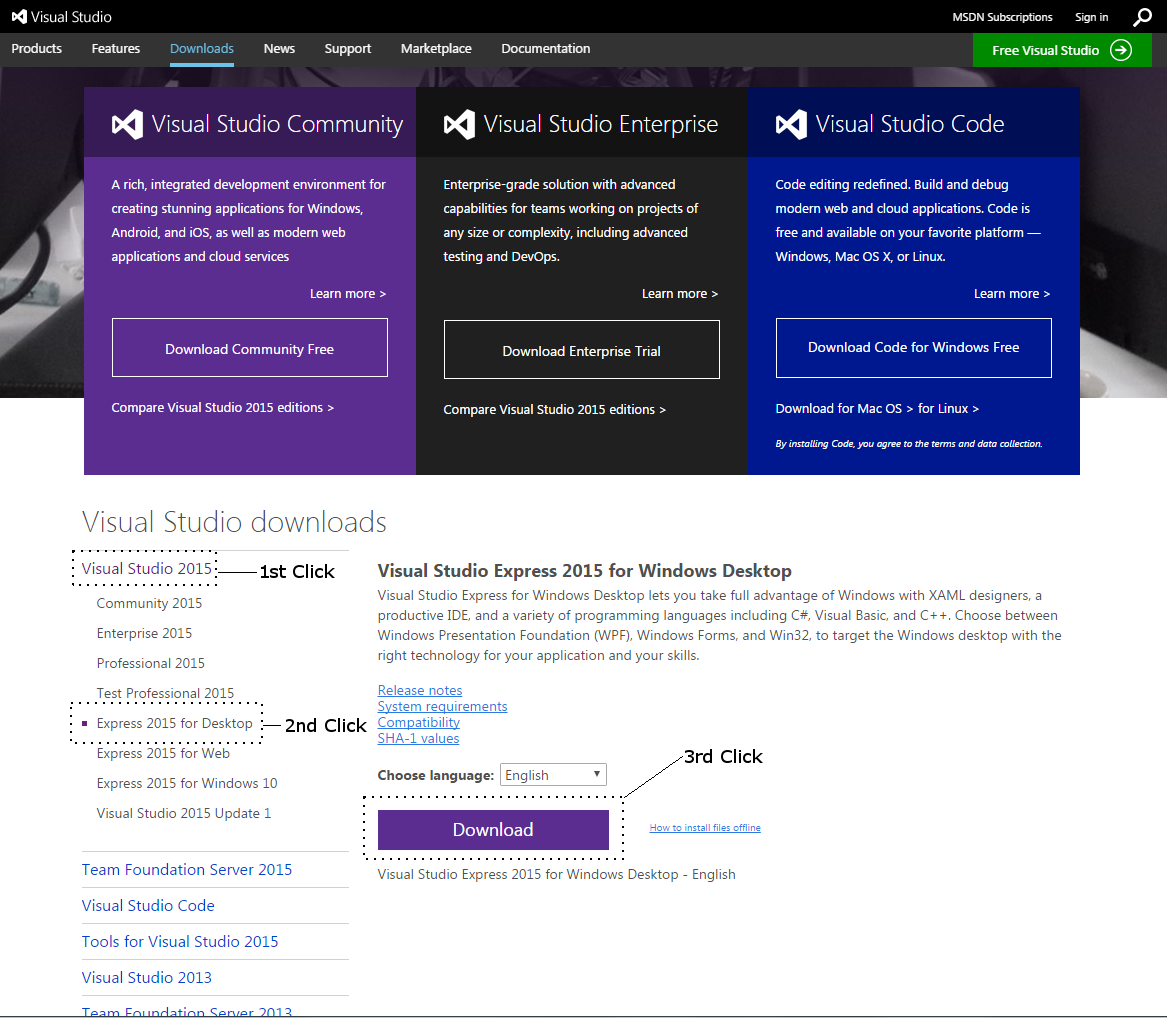Select Express 2015 for Web
This screenshot has width=1167, height=1018.
[163, 753]
